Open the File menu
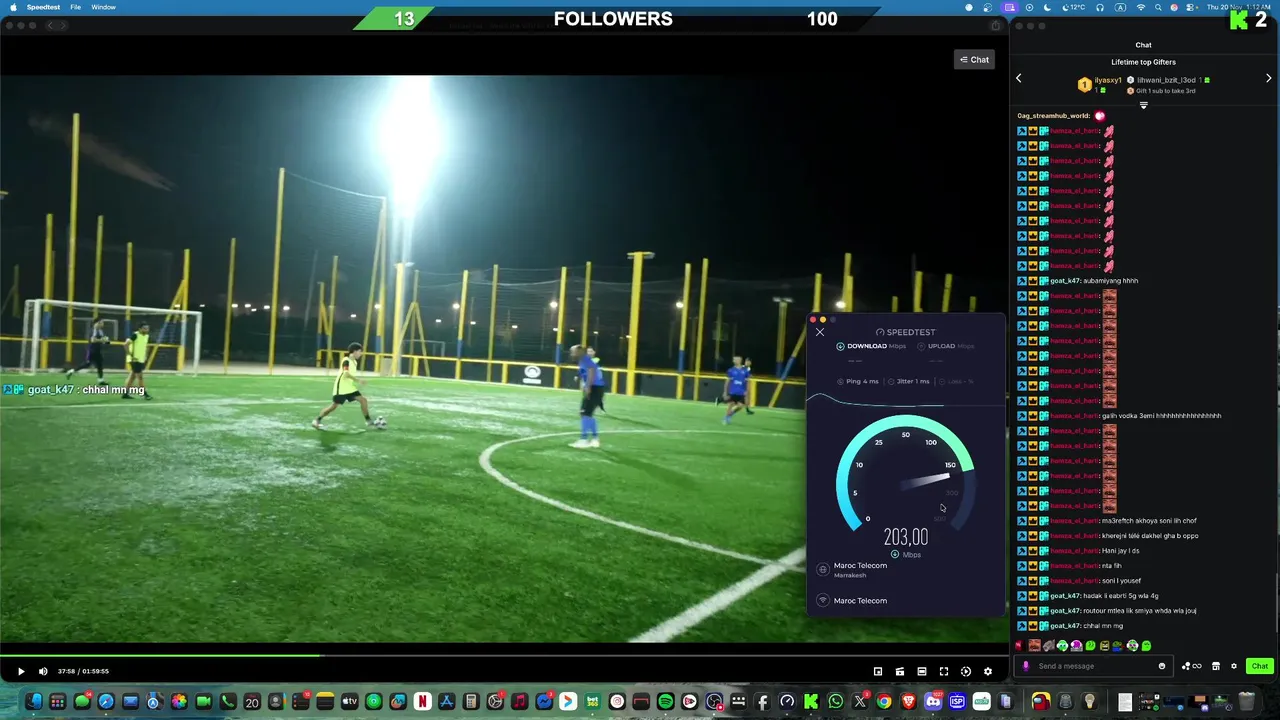The width and height of the screenshot is (1280, 720). click(75, 7)
